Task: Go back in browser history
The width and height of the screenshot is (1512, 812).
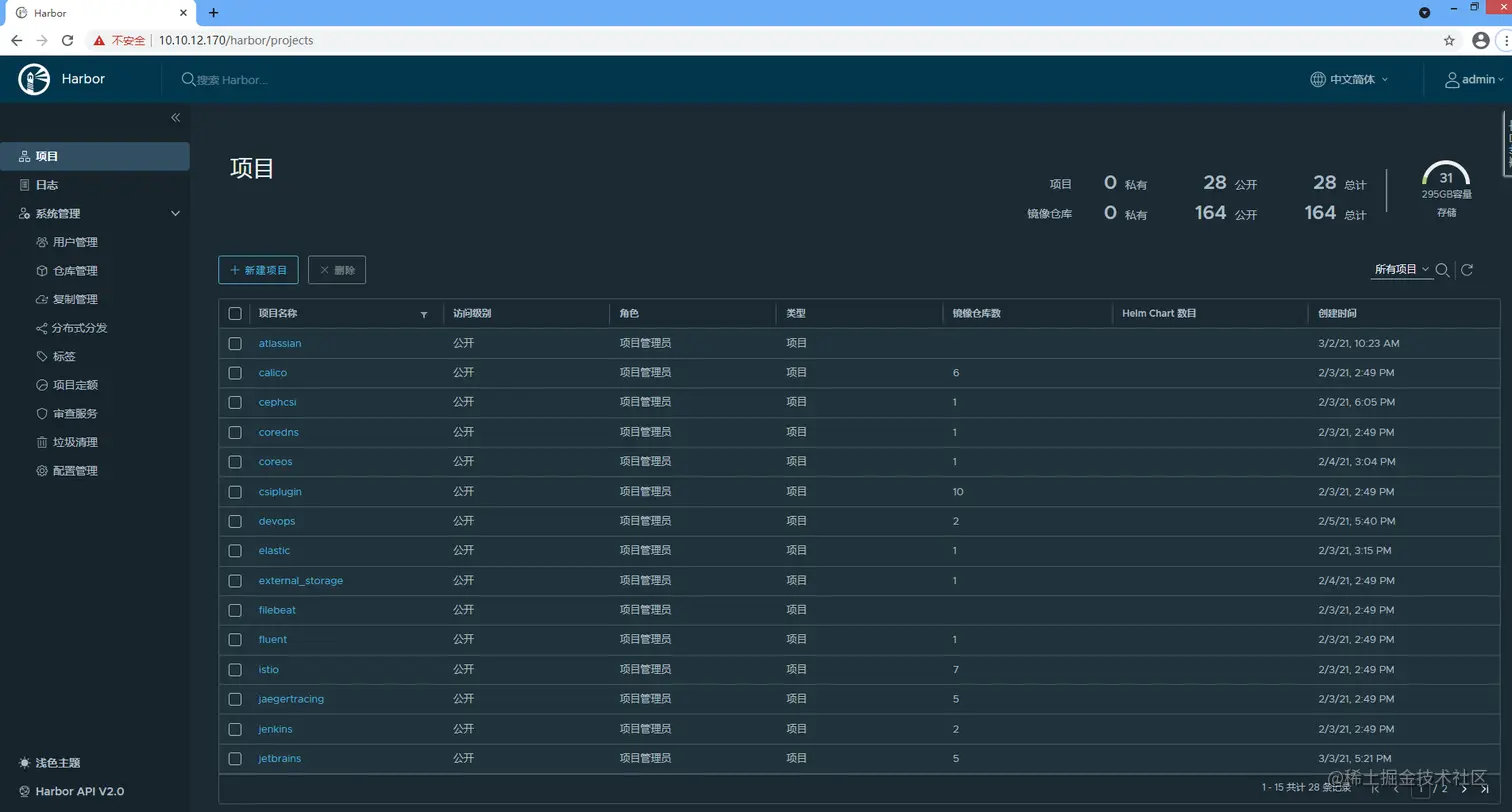Action: pyautogui.click(x=17, y=41)
